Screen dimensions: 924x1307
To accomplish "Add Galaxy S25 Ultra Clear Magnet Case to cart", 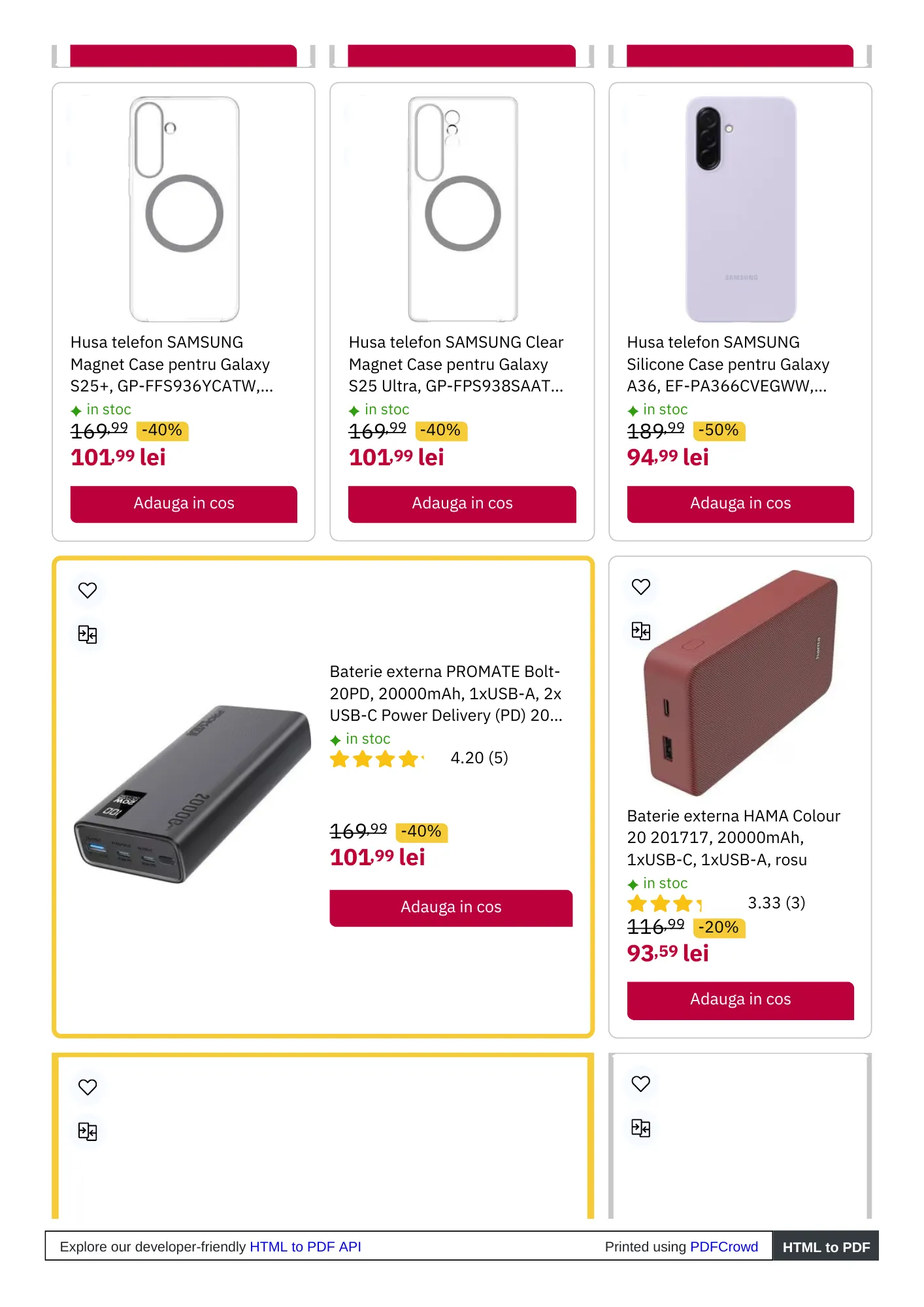I will (462, 504).
